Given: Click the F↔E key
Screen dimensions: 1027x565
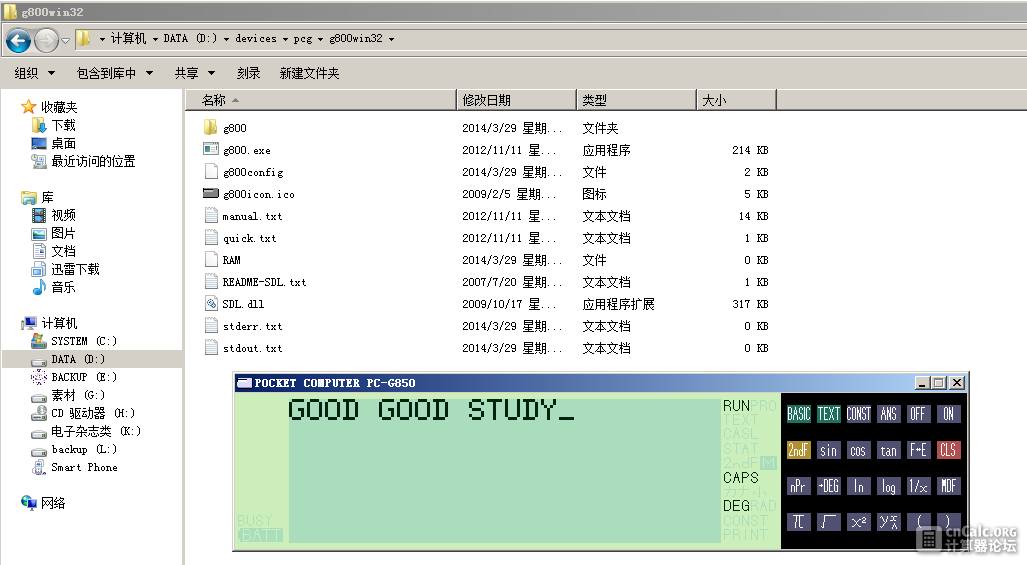Looking at the screenshot, I should [918, 450].
